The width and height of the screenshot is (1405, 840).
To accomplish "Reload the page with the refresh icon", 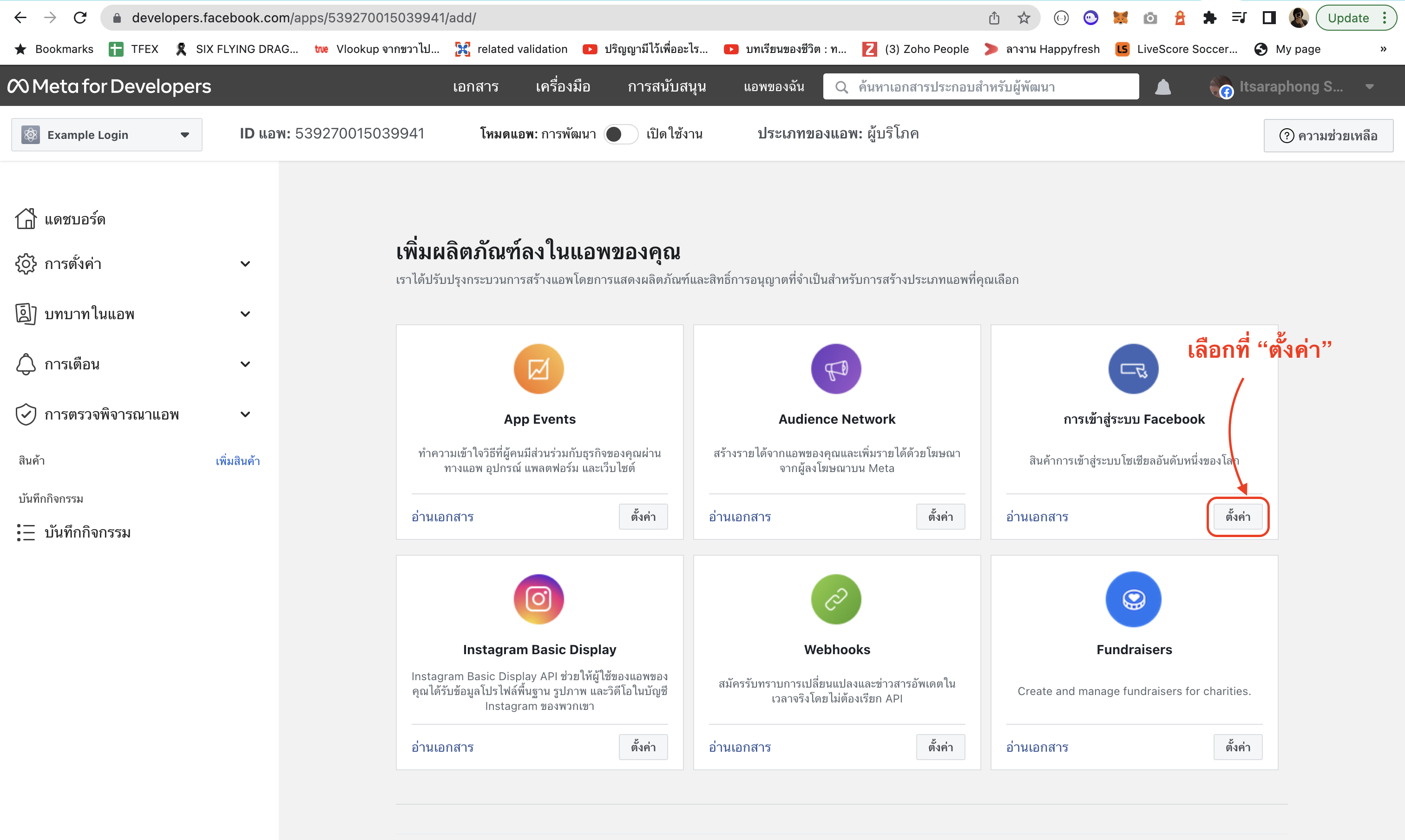I will [80, 18].
